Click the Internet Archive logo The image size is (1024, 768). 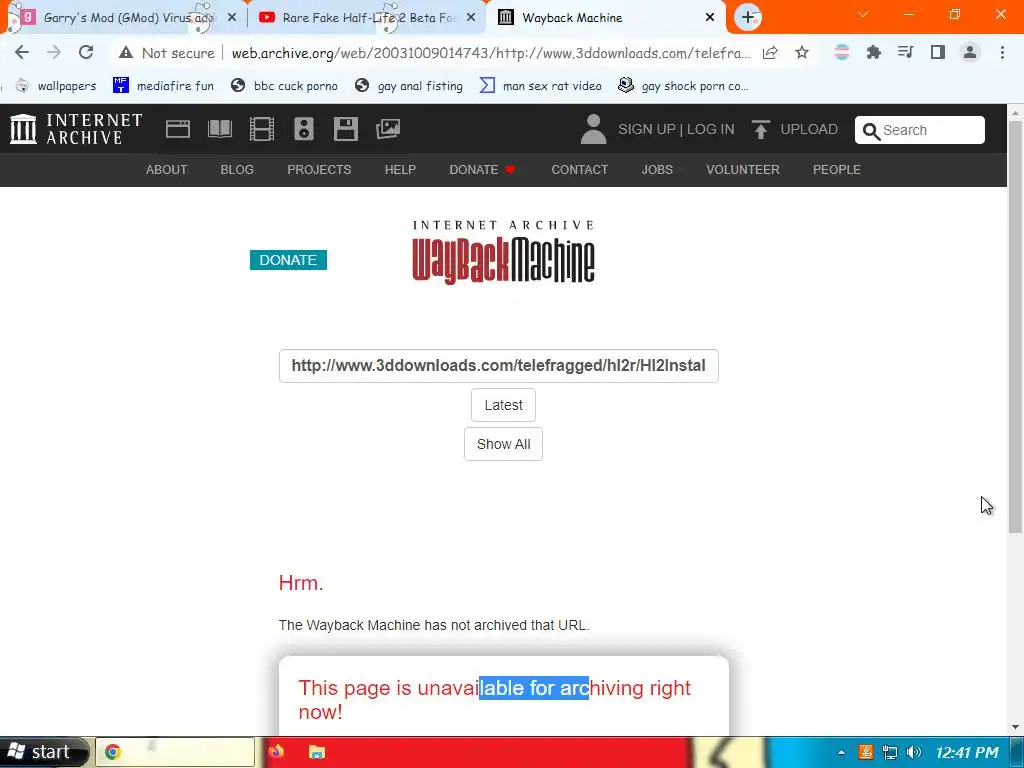pos(76,129)
